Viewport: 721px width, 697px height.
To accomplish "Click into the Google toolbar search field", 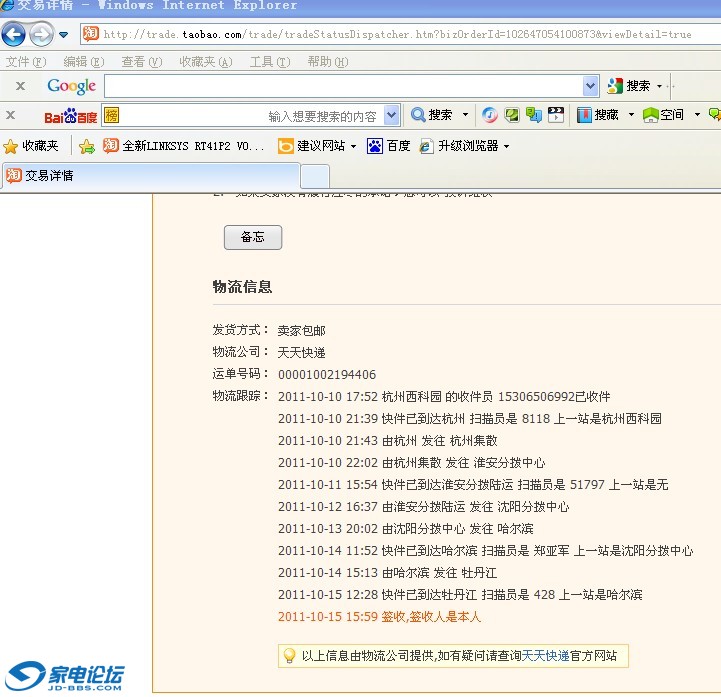I will [342, 86].
